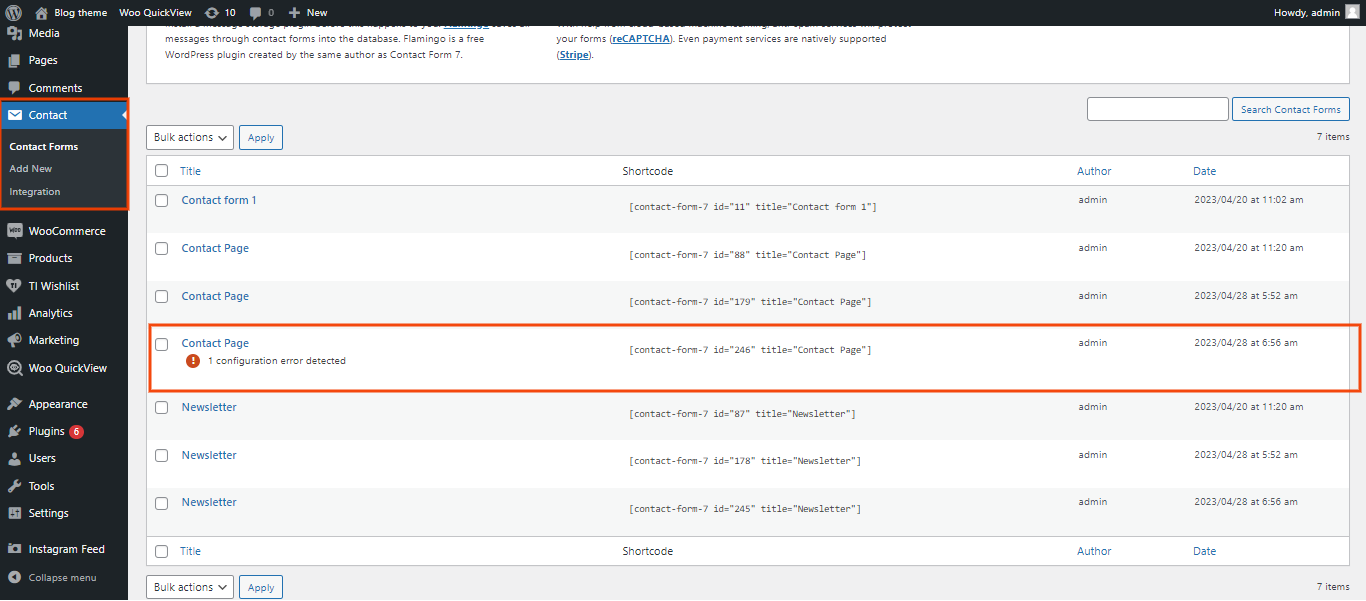
Task: Select Add New in Contact submenu
Action: point(31,169)
